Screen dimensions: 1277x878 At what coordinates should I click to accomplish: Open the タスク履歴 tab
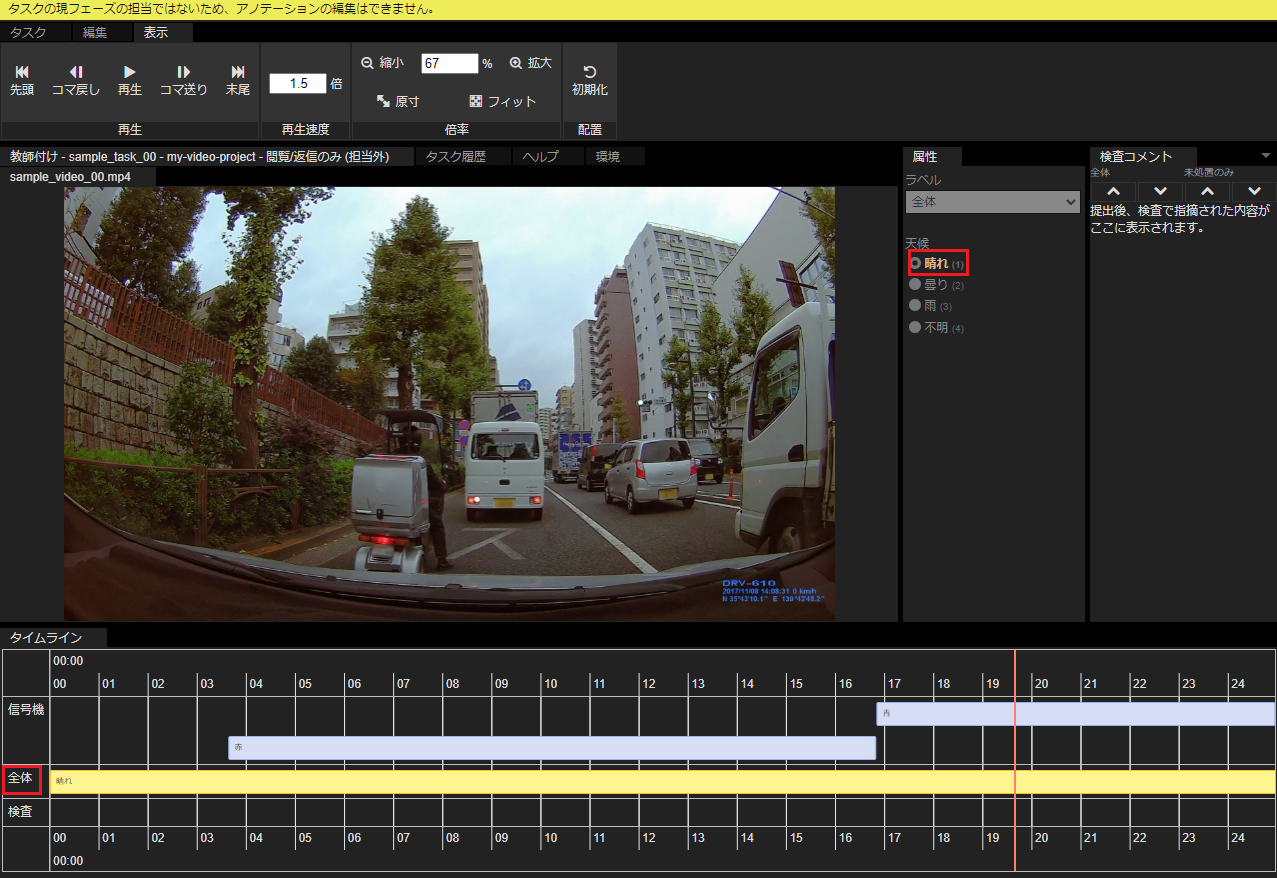pos(455,156)
